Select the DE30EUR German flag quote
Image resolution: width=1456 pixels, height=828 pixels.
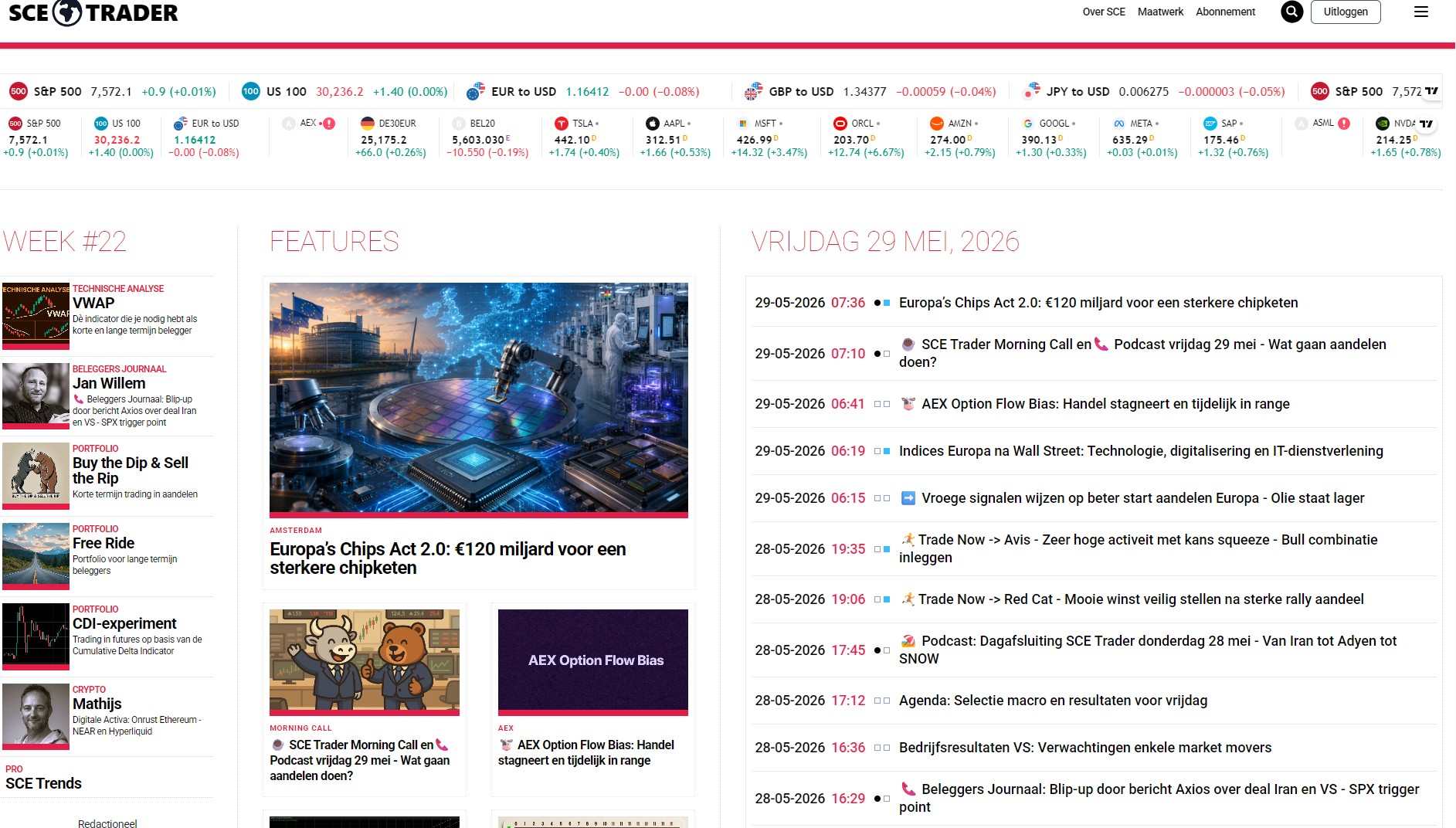pos(368,124)
